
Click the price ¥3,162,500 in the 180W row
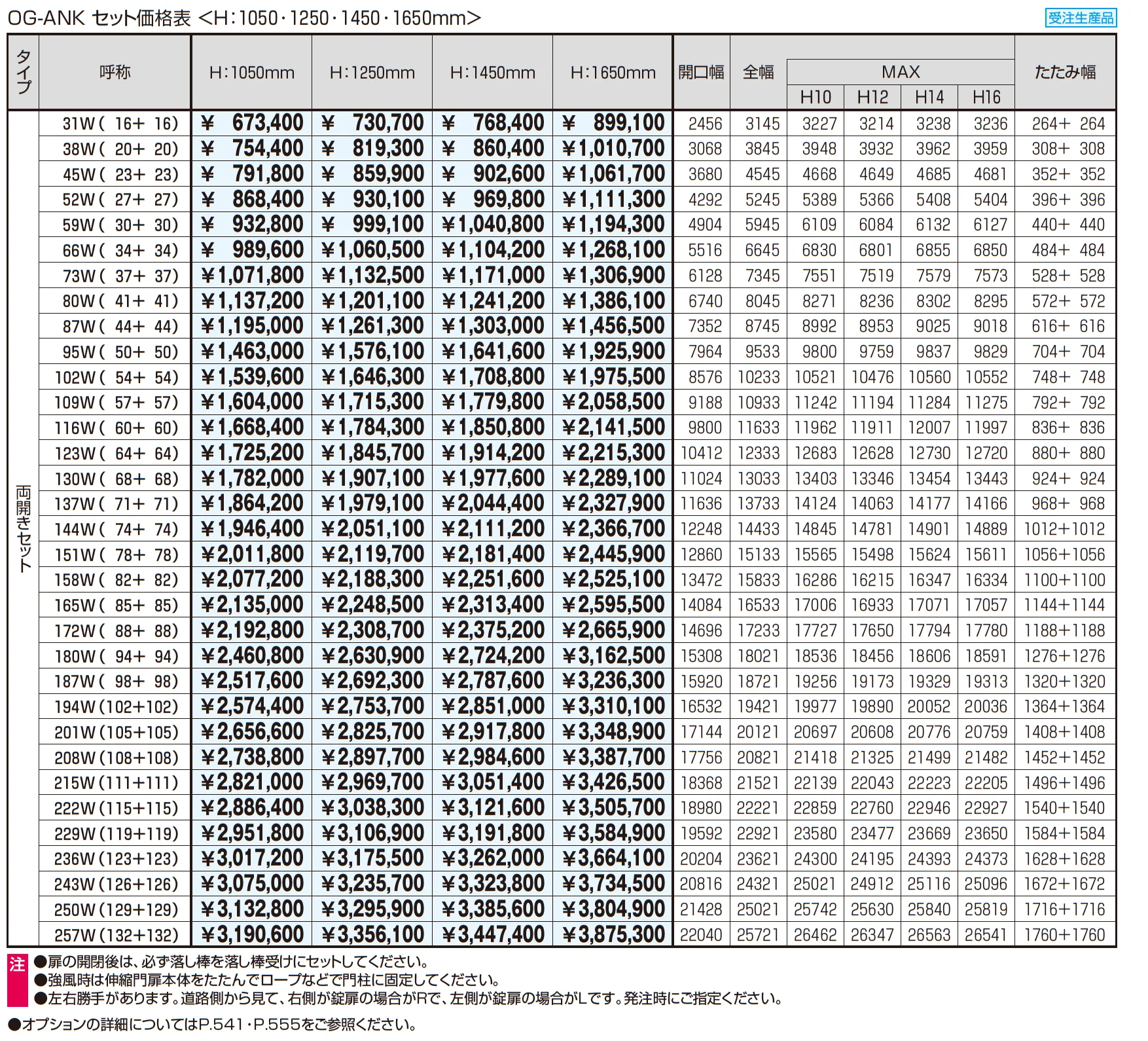tap(613, 656)
